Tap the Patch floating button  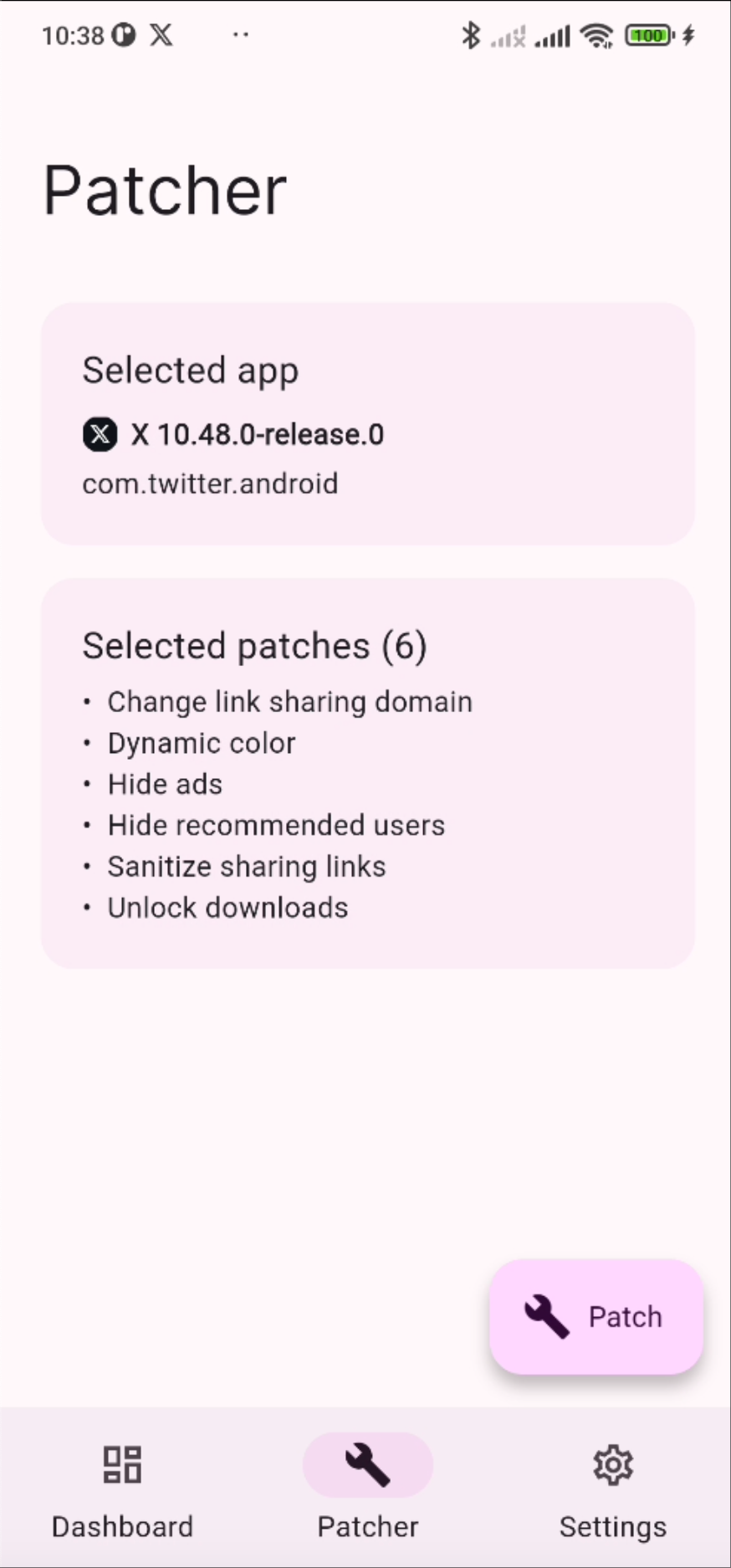click(x=596, y=1316)
